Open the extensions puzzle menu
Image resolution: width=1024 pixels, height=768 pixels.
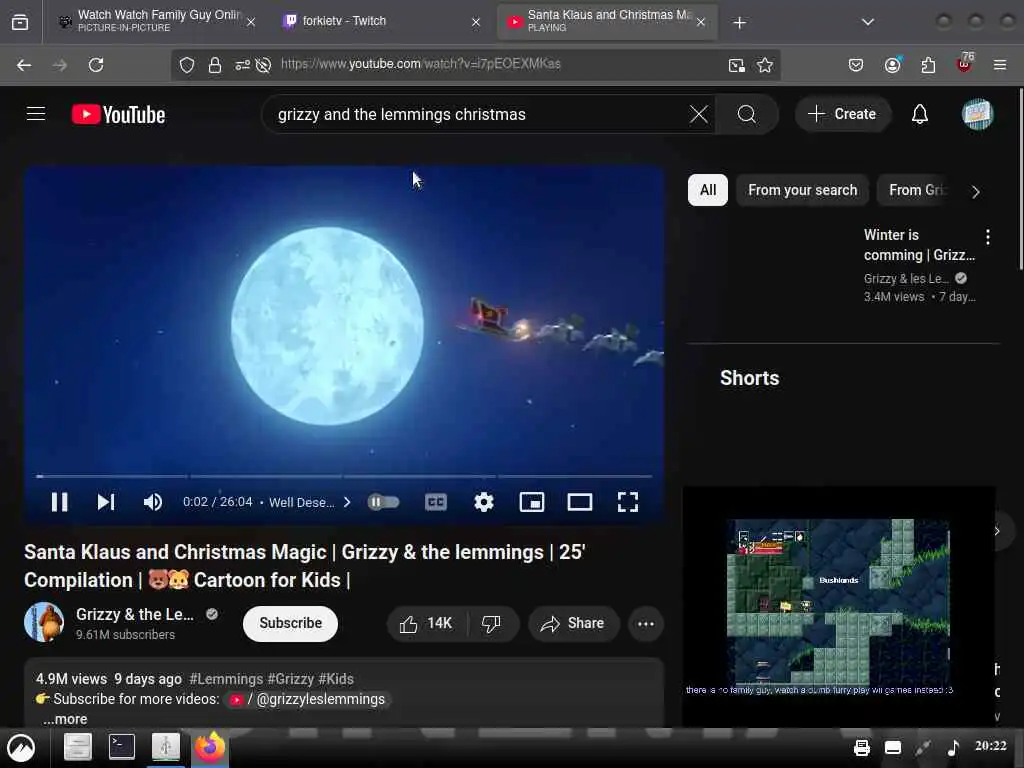[x=928, y=65]
